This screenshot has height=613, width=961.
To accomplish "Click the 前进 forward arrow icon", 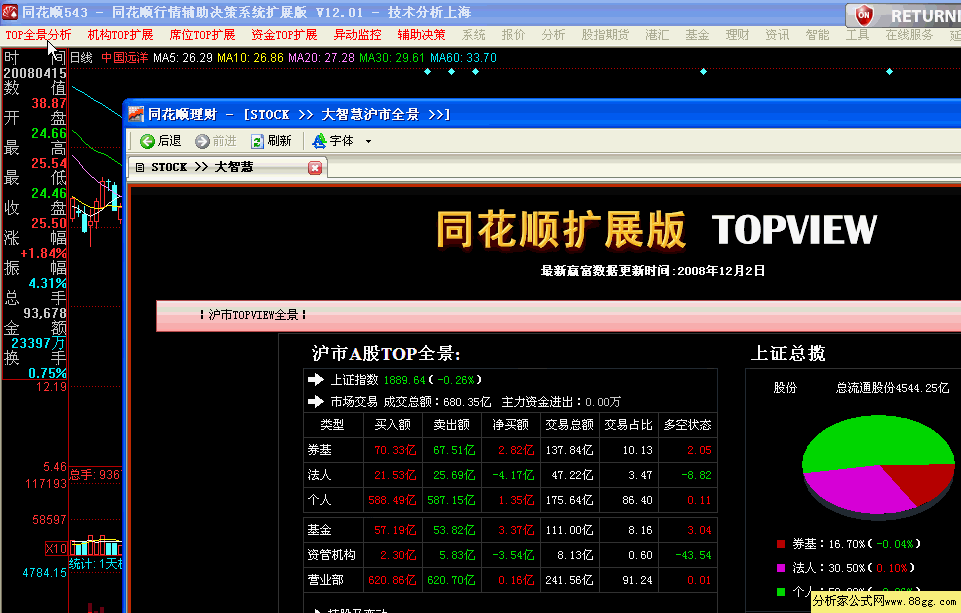I will click(202, 142).
